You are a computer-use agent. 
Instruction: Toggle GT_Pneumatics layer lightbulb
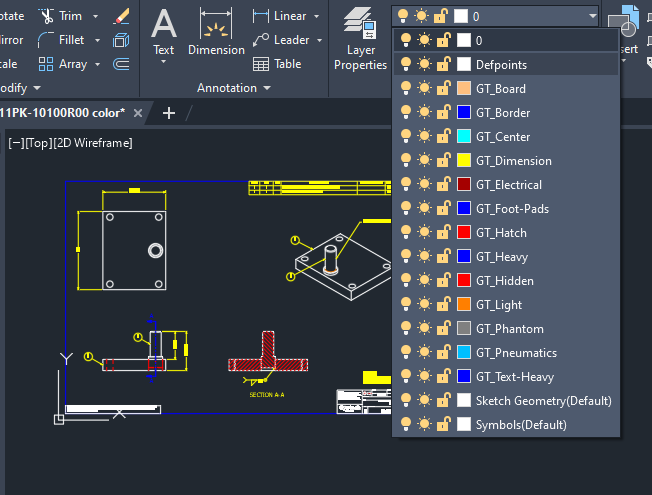pos(405,352)
